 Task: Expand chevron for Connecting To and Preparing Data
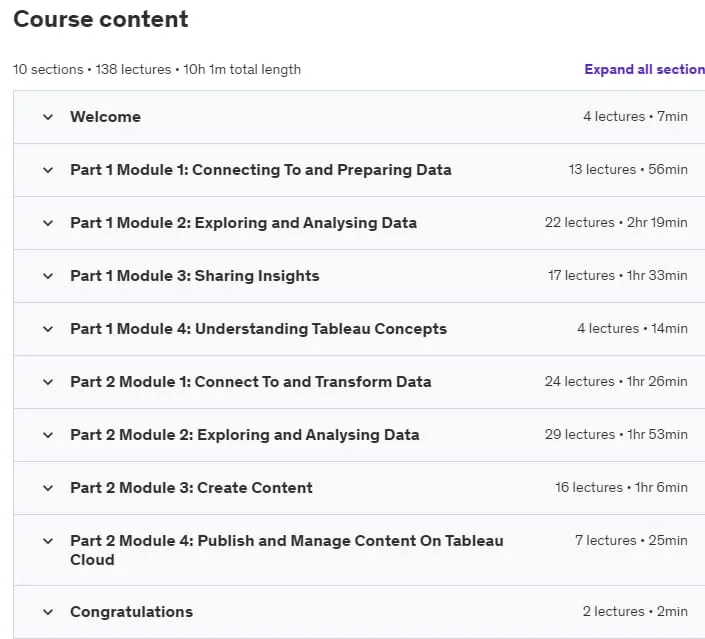point(48,170)
